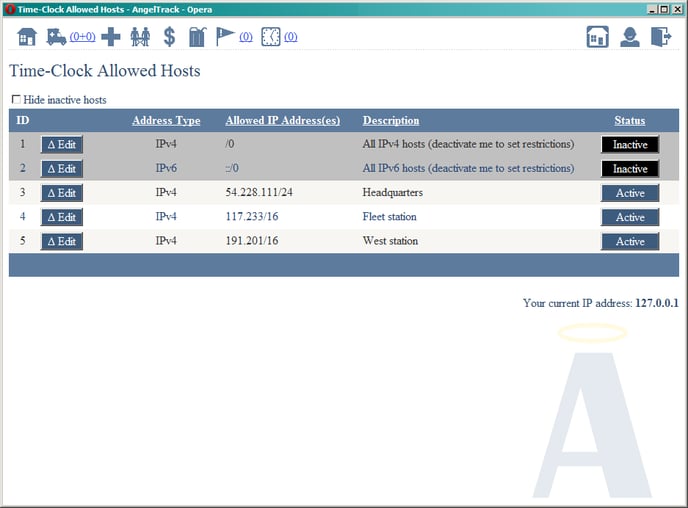
Task: Enable Hide inactive hosts checkbox
Action: 16,100
